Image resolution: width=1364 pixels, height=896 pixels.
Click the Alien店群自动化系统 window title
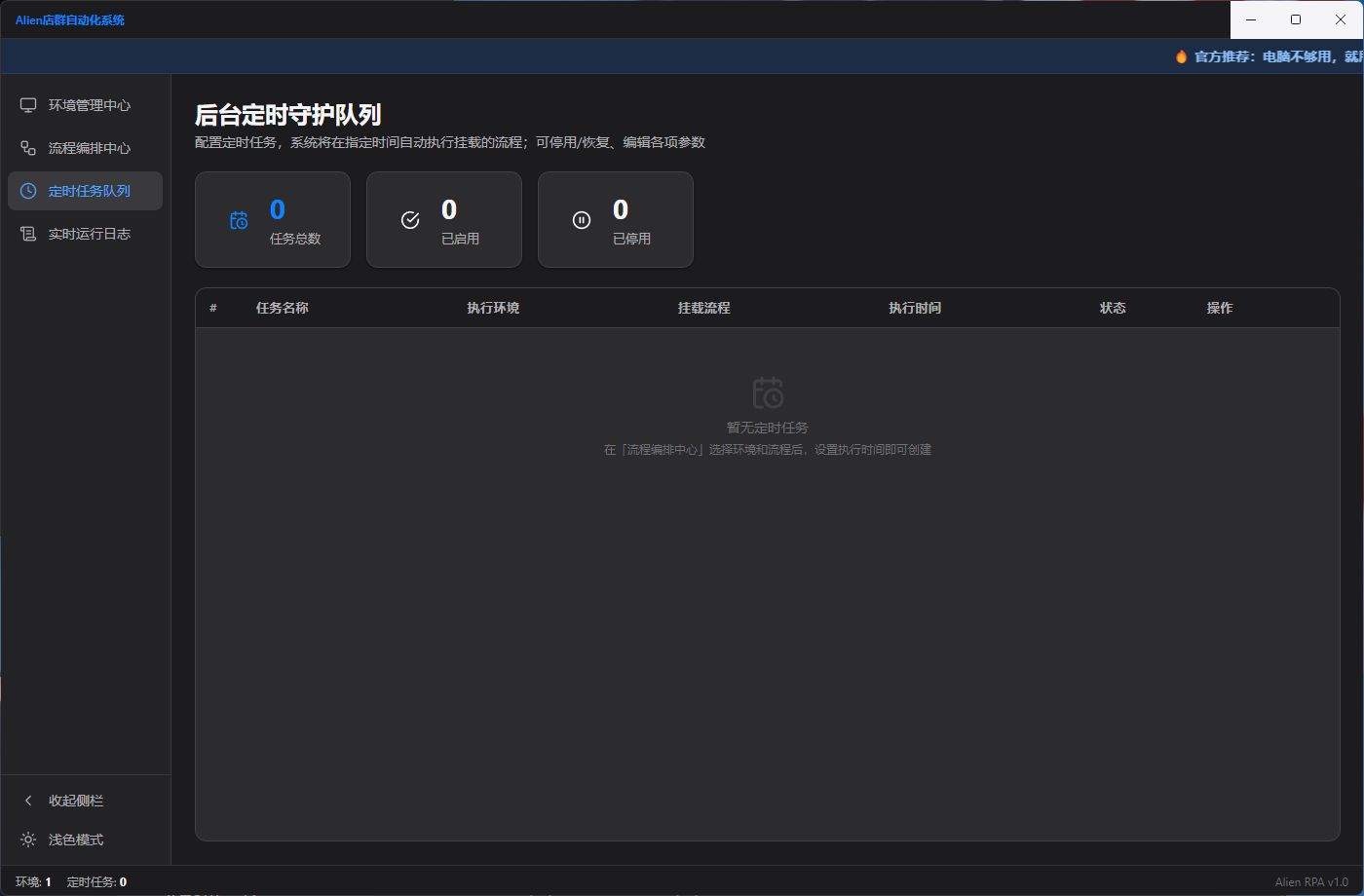[70, 19]
